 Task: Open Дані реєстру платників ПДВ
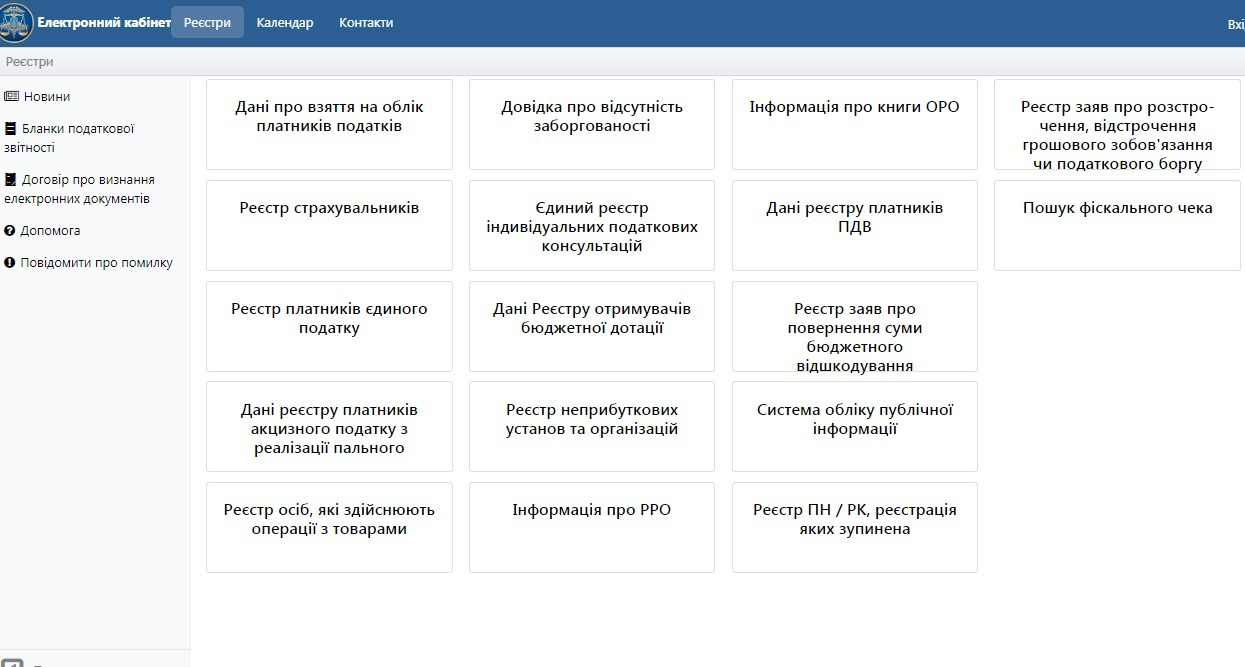tap(854, 225)
